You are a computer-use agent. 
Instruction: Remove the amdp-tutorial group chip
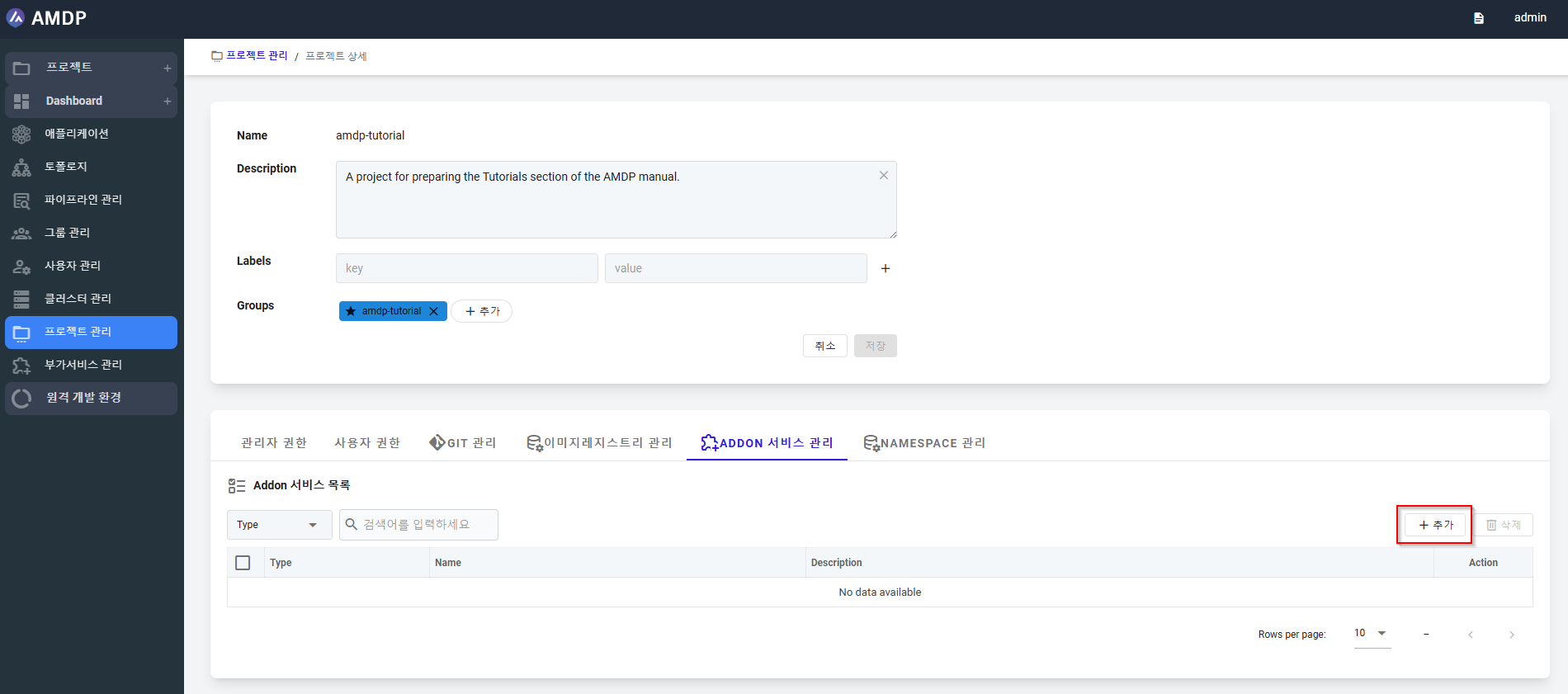click(x=433, y=311)
